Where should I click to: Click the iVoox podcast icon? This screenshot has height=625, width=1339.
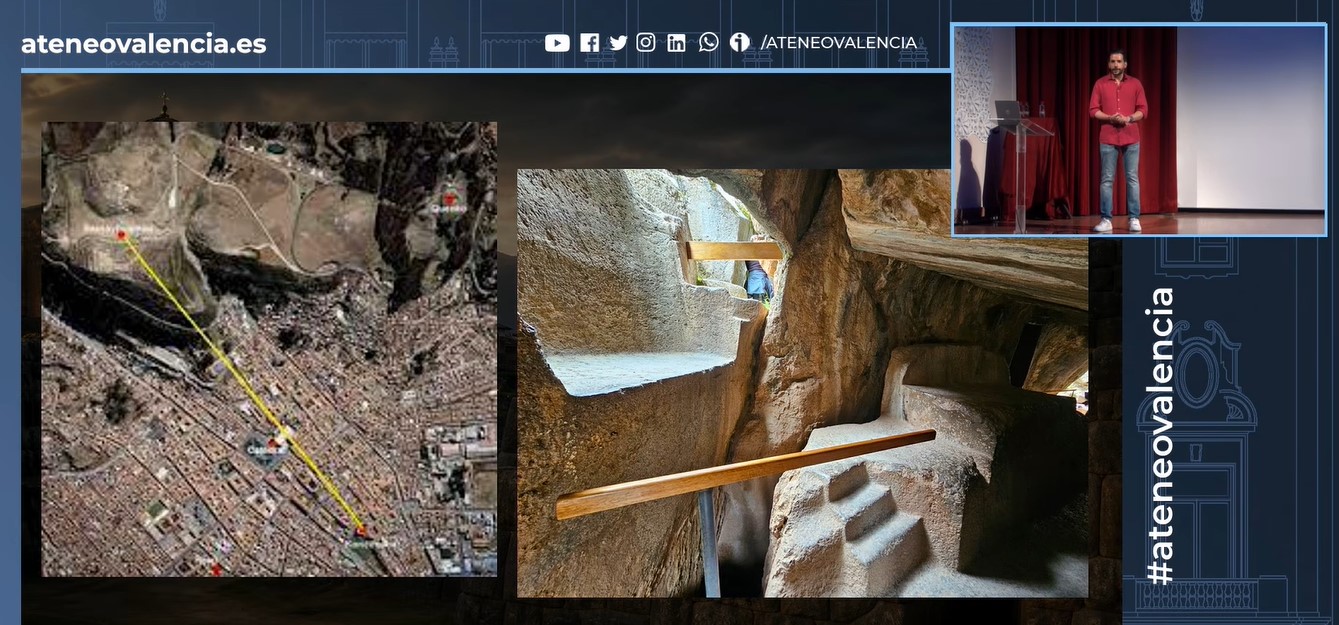pos(739,43)
